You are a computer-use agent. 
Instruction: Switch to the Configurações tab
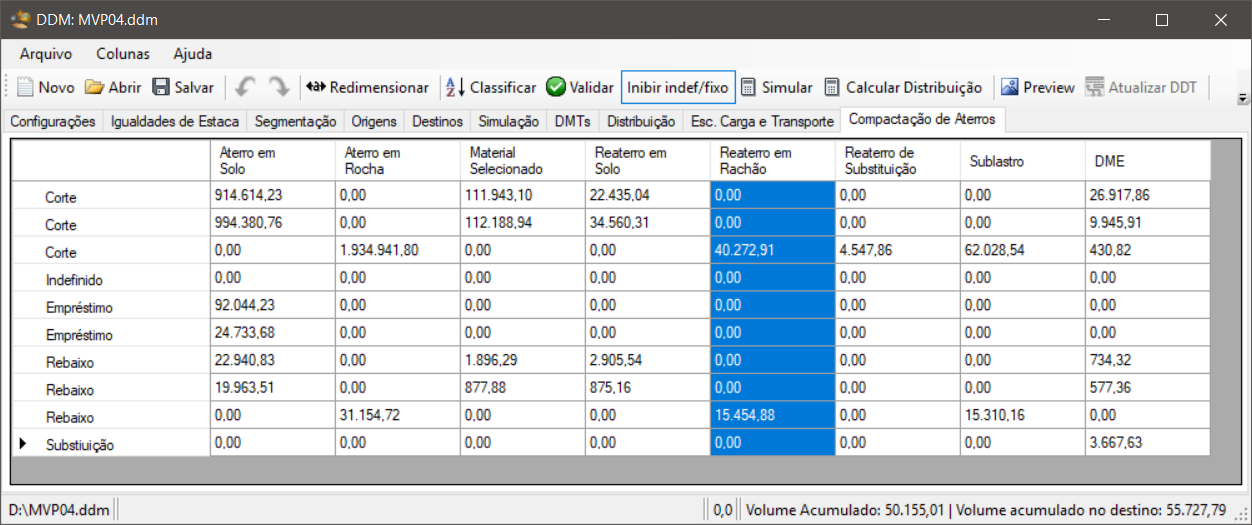click(x=53, y=121)
